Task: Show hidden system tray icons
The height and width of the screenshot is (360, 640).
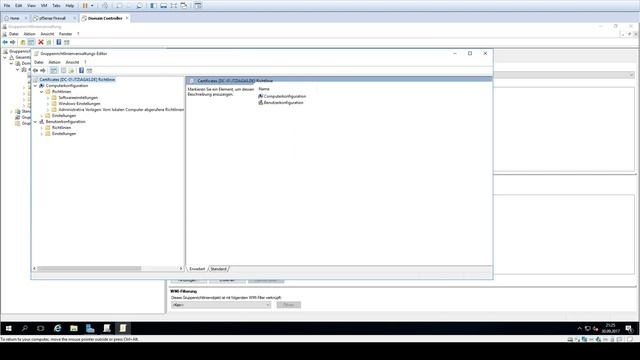Action: (x=579, y=328)
